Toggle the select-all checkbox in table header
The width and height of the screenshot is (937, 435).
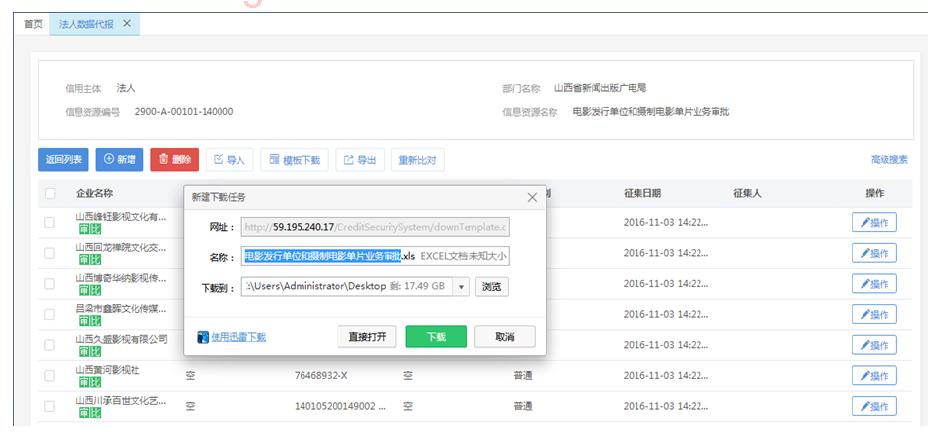click(x=50, y=194)
